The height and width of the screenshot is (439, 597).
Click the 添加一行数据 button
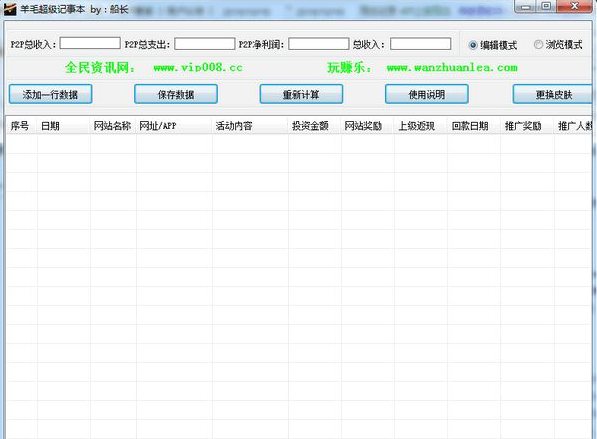50,94
